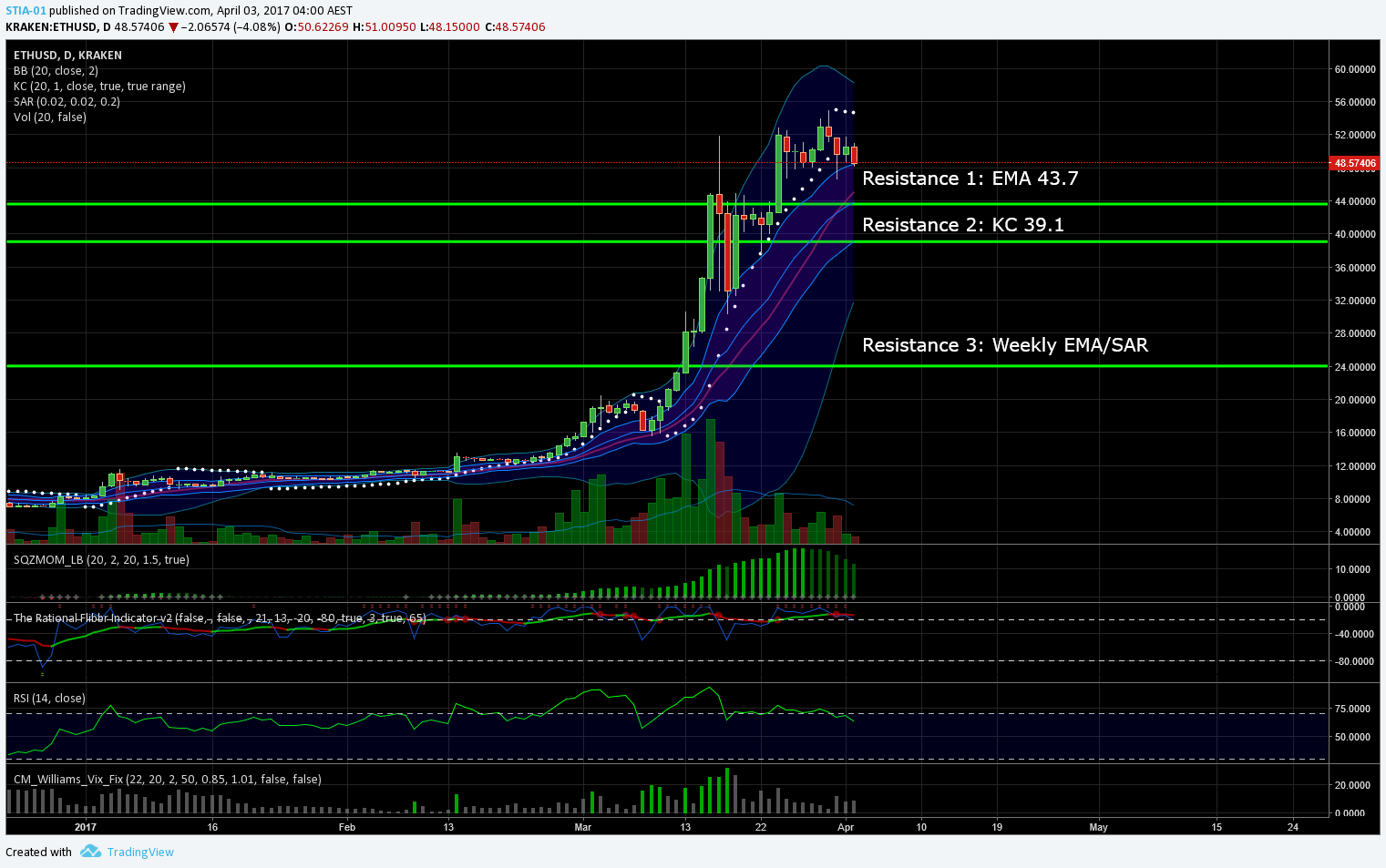Click the TradingView cloud logo icon
The image size is (1386, 868).
coord(90,852)
